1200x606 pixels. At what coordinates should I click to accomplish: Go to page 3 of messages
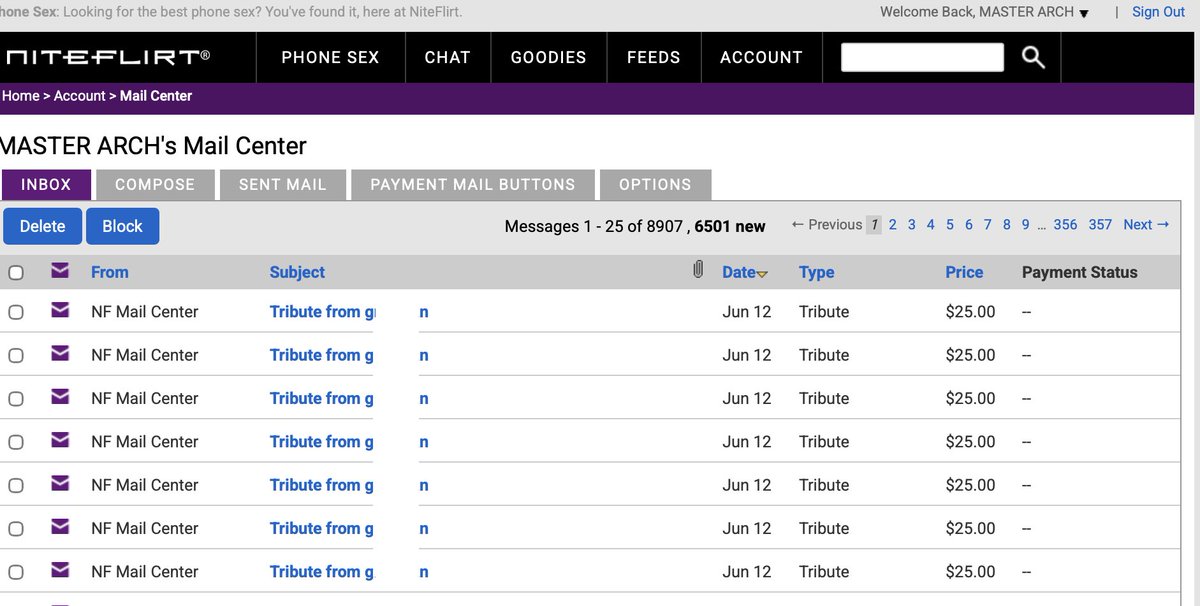(x=912, y=225)
